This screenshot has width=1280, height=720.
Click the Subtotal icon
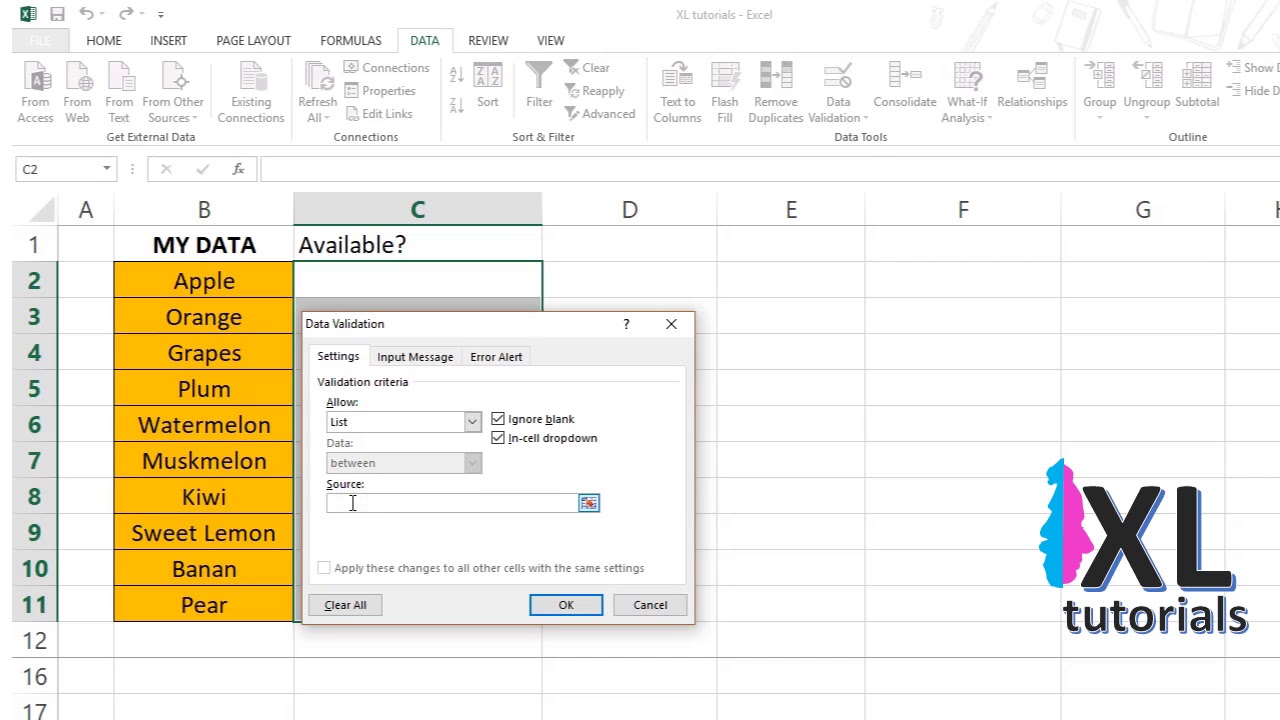pyautogui.click(x=1197, y=78)
